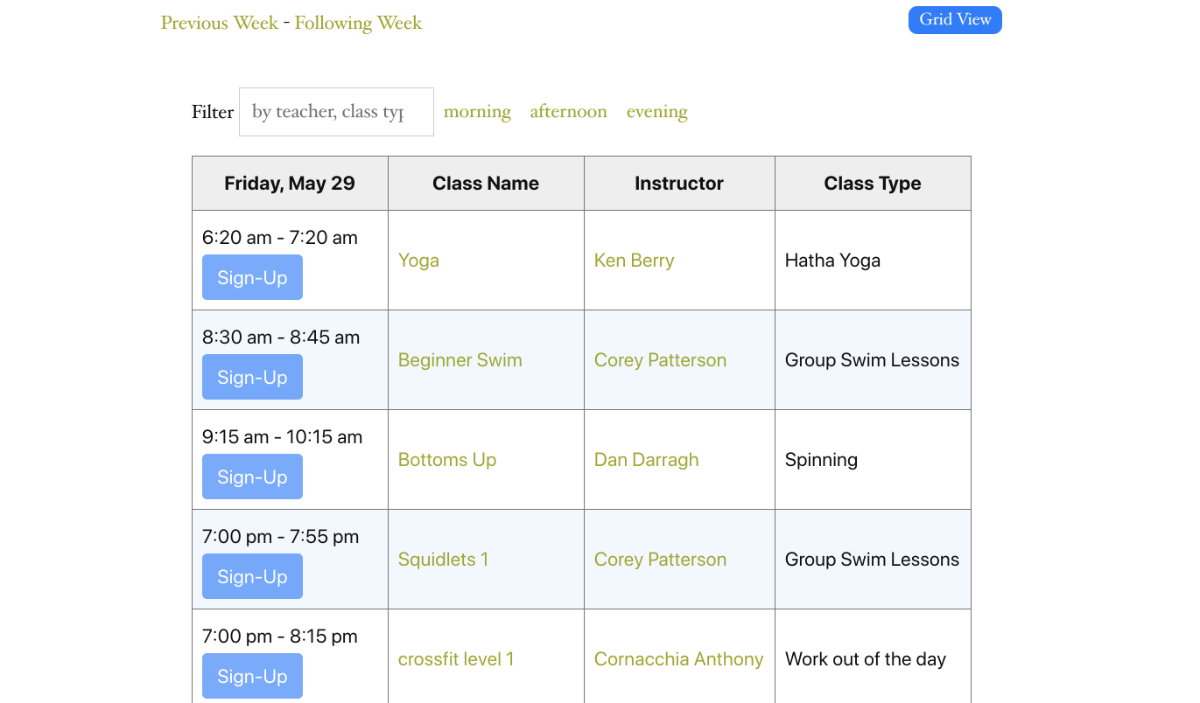The height and width of the screenshot is (703, 1200).
Task: View instructor Ken Berry's profile
Action: 634,260
